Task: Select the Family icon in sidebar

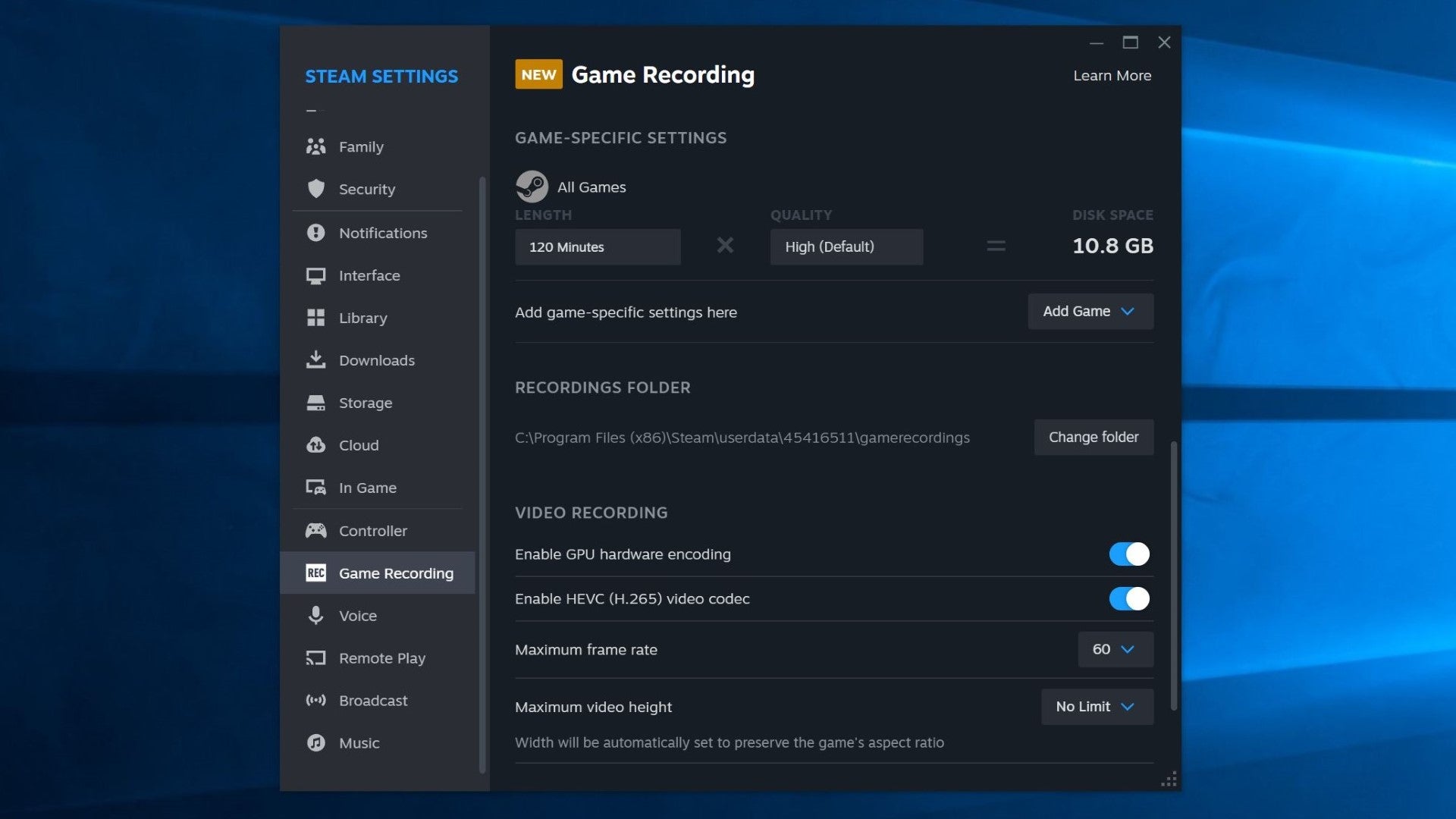Action: 317,146
